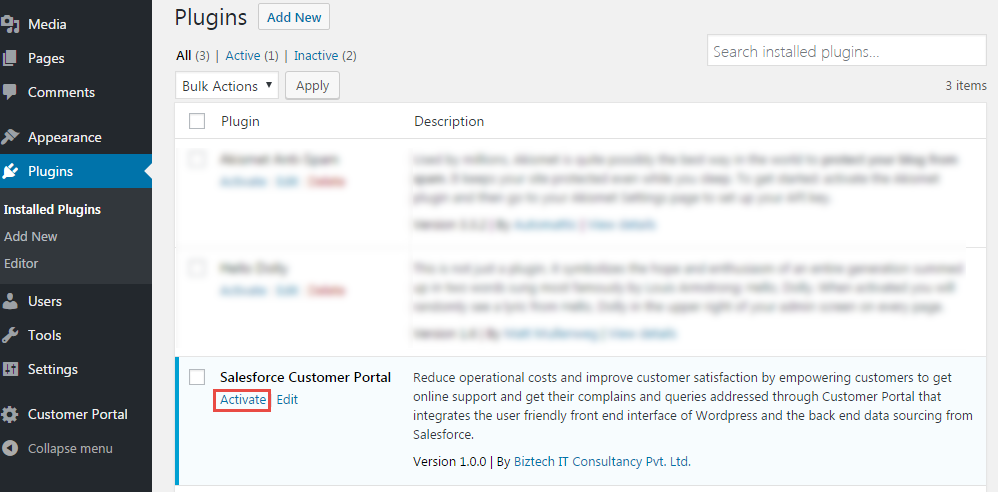Viewport: 998px width, 492px height.
Task: Check the Salesforce Customer Portal checkbox
Action: [197, 377]
